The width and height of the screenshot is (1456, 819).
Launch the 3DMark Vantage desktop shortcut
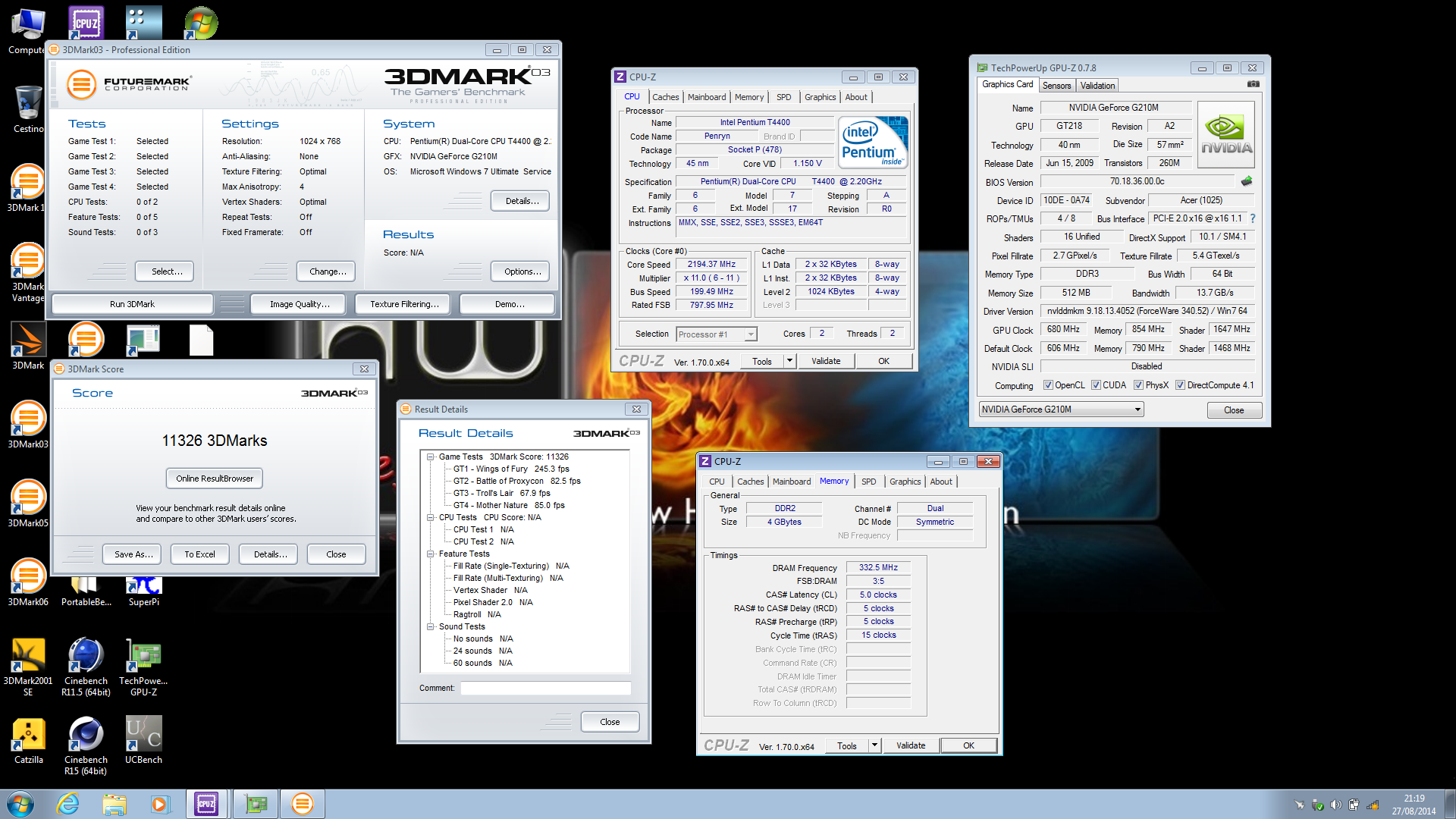point(28,273)
